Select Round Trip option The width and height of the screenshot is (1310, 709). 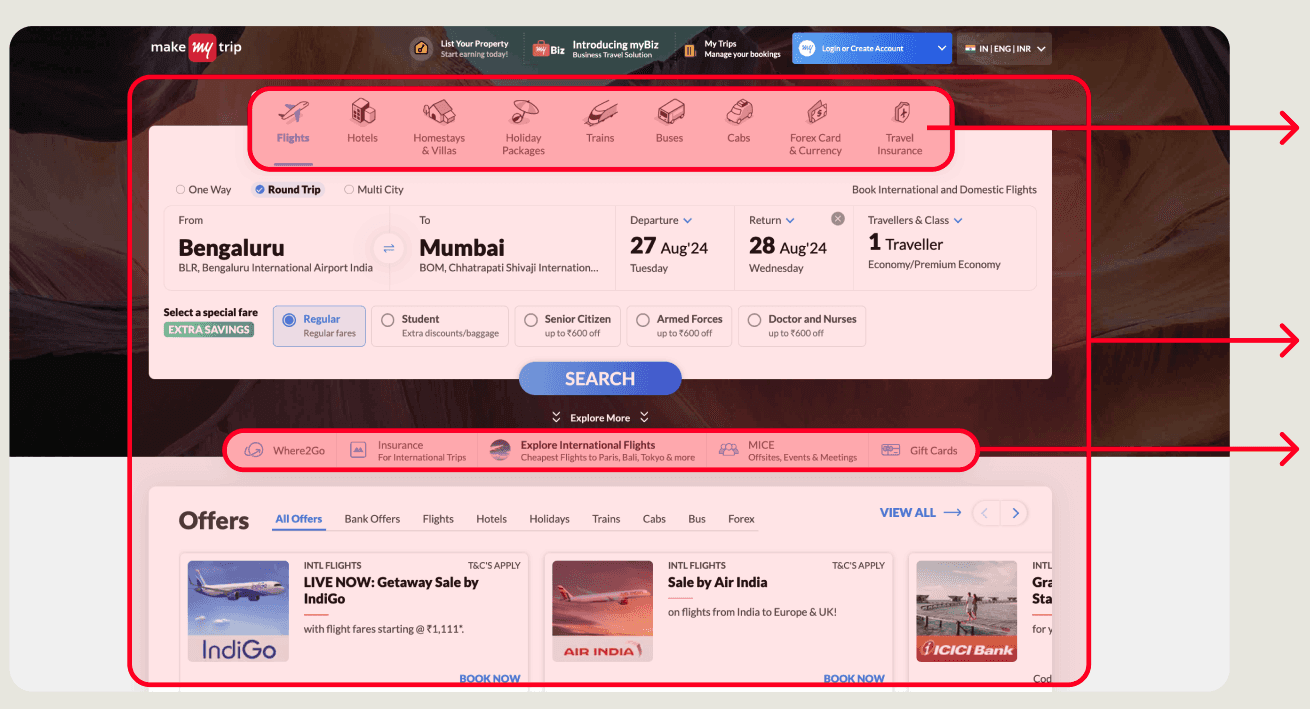pos(287,189)
